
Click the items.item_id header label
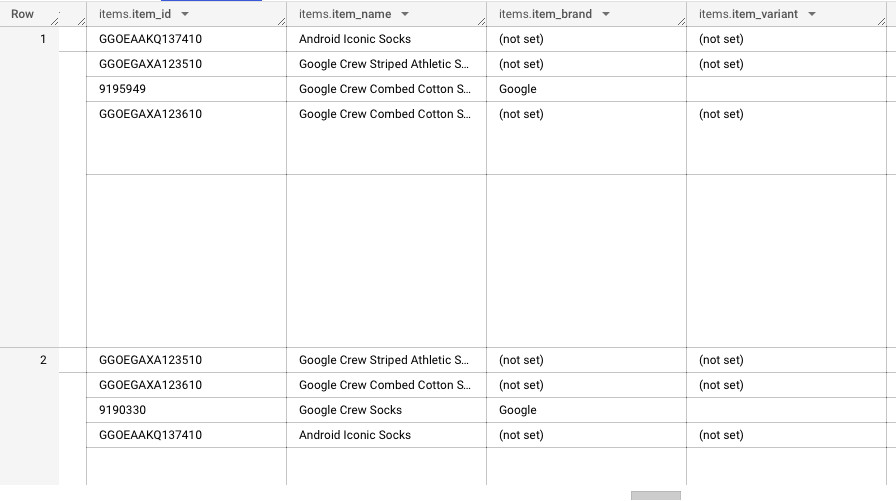tap(135, 14)
